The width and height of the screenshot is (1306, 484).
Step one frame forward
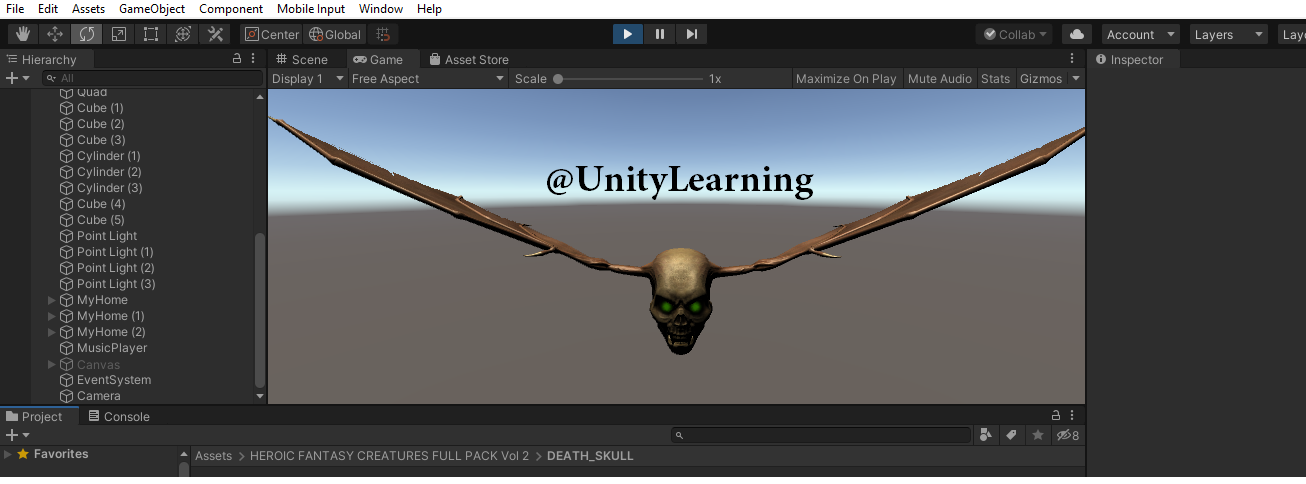[x=691, y=34]
